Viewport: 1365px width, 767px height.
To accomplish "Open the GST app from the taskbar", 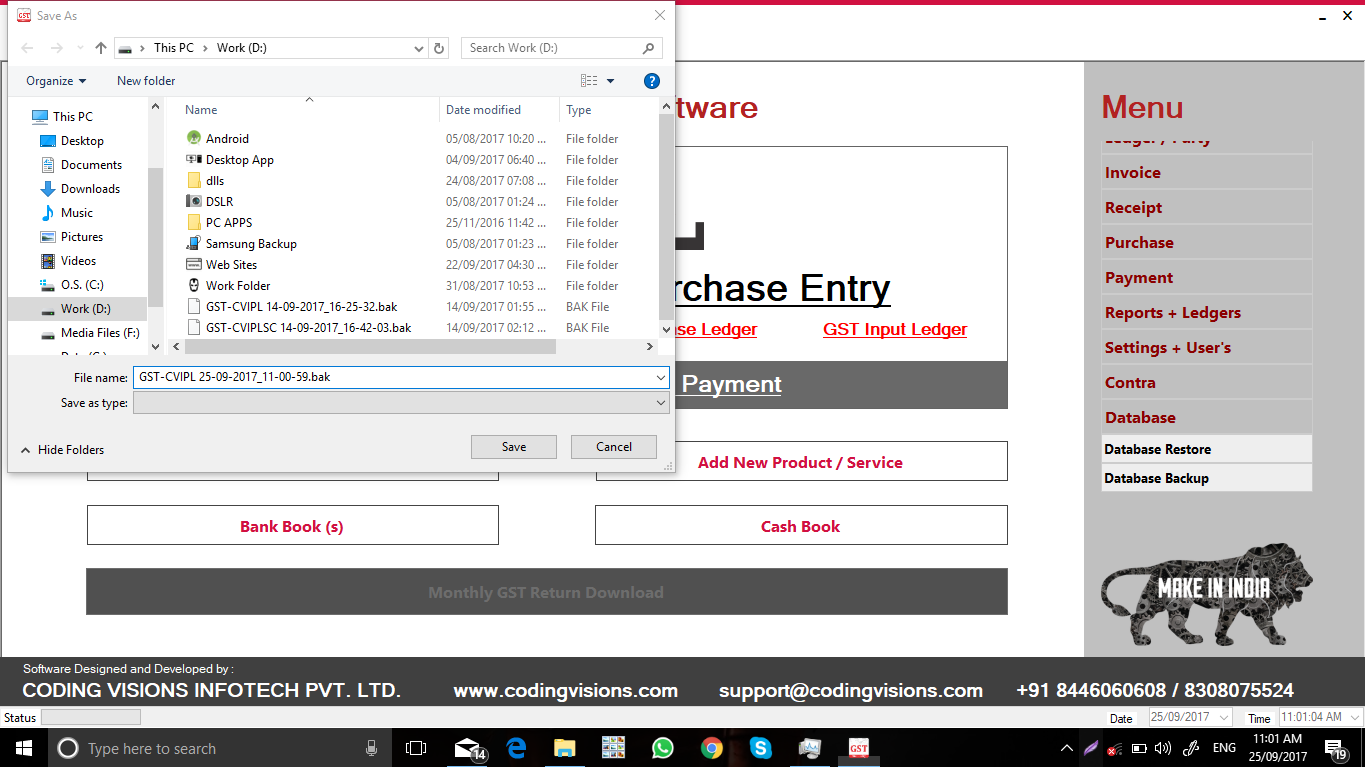I will 857,747.
